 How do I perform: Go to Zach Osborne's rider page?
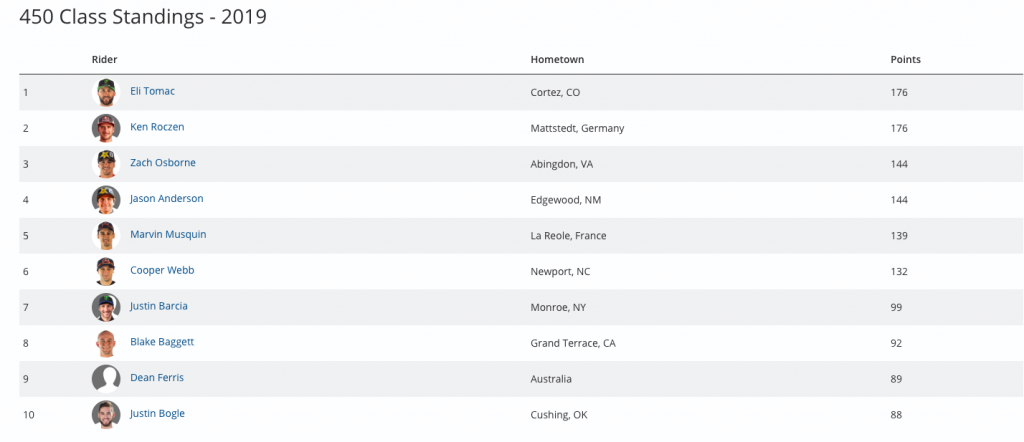161,163
